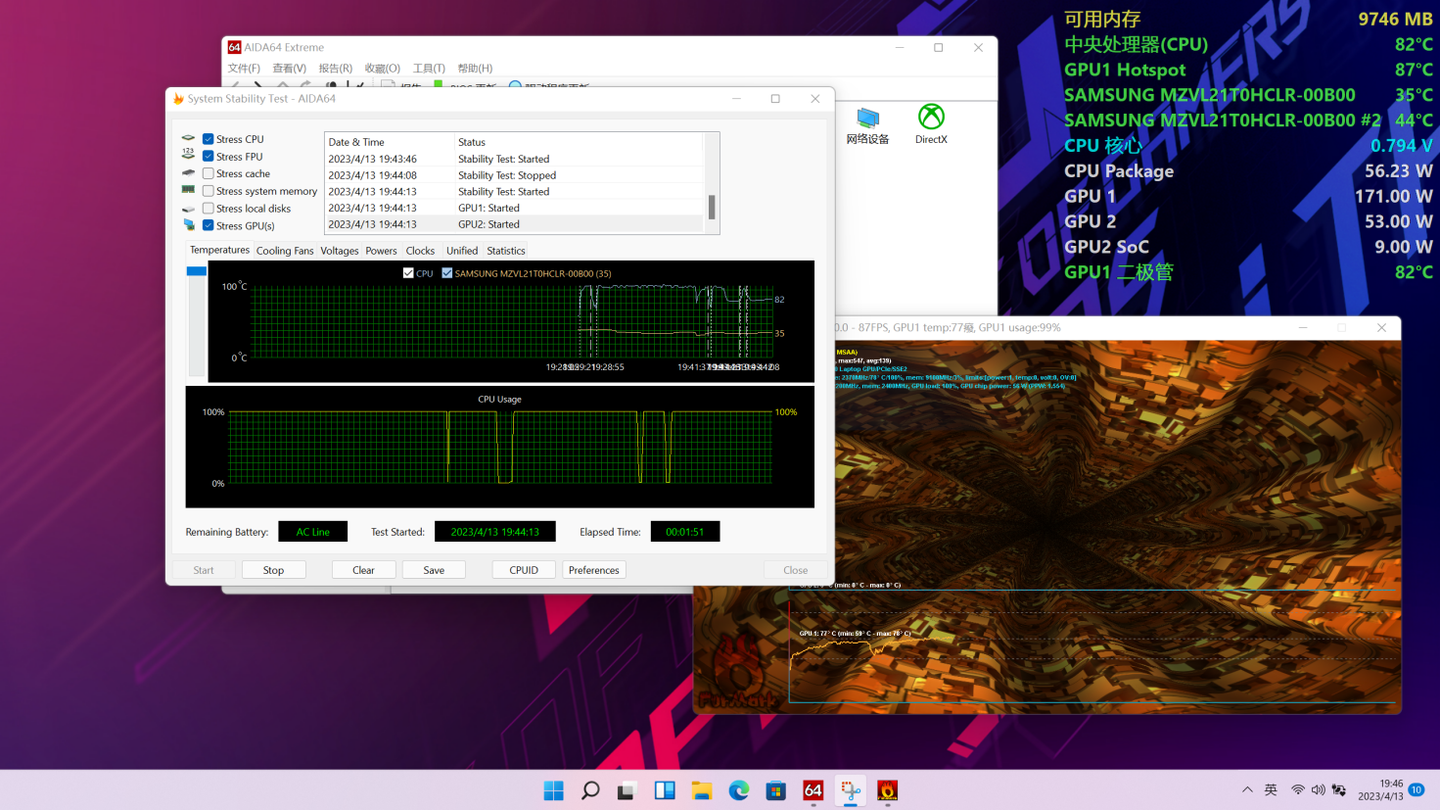1440x810 pixels.
Task: Switch to AIDA64 in the taskbar
Action: click(x=813, y=791)
